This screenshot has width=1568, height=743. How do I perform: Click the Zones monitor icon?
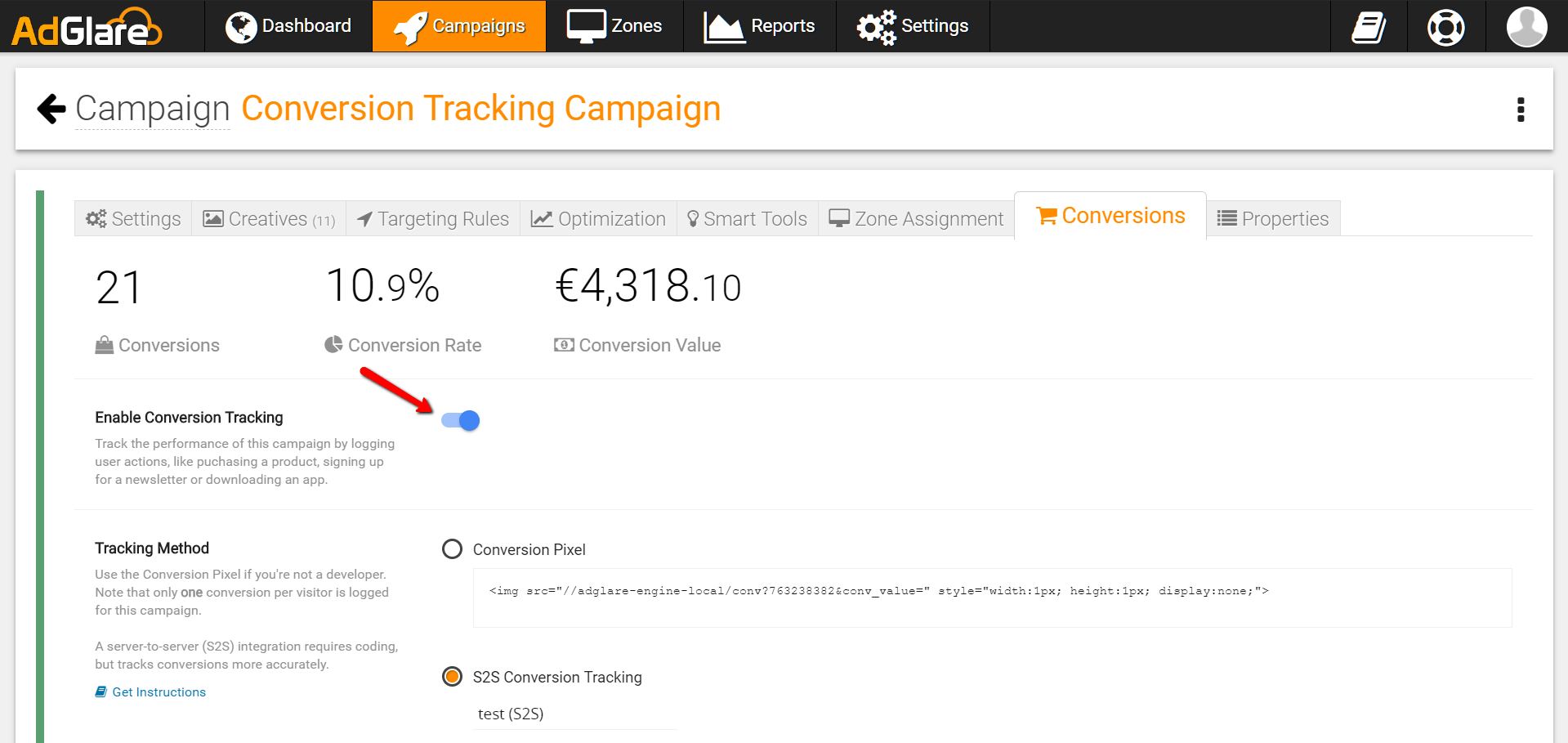[x=586, y=27]
